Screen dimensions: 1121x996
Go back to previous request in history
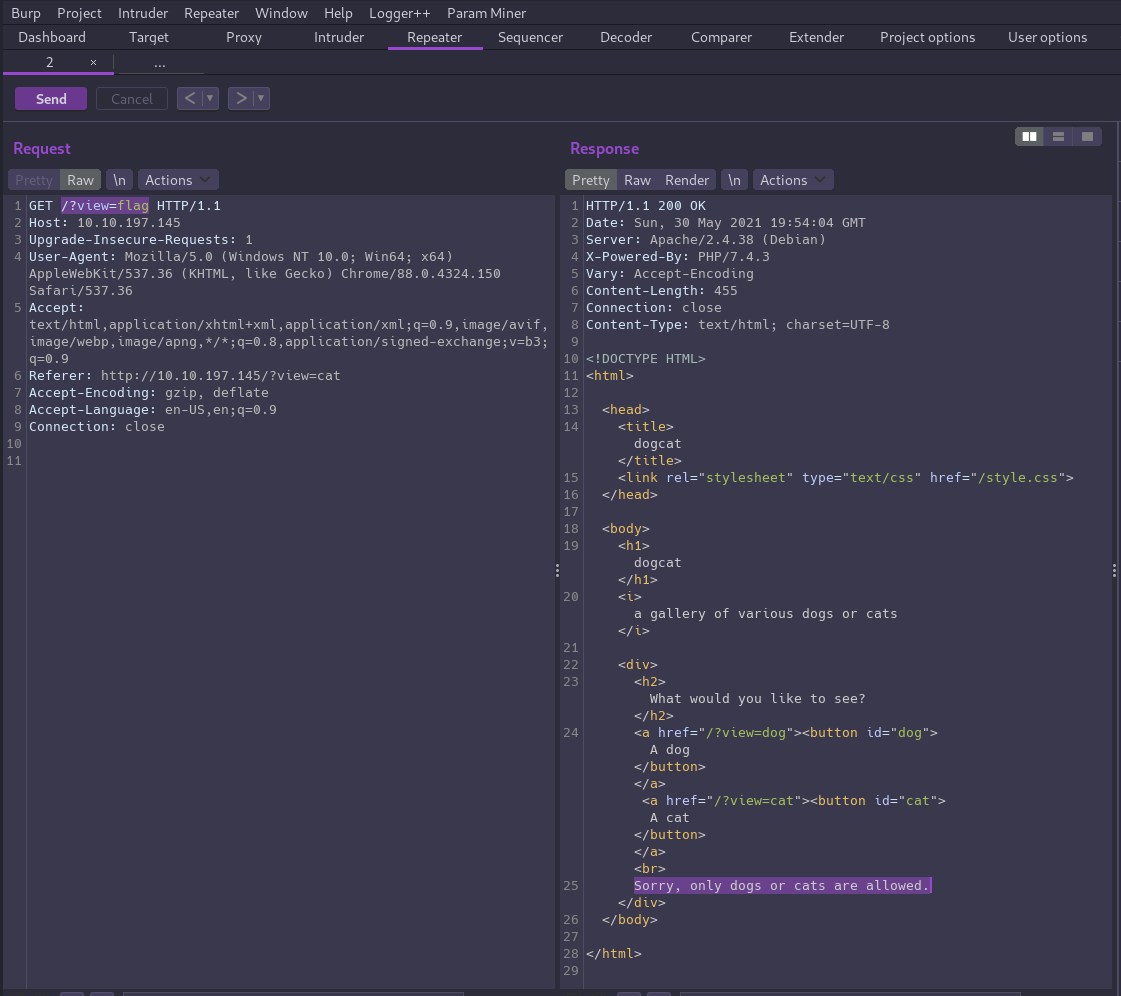tap(189, 98)
